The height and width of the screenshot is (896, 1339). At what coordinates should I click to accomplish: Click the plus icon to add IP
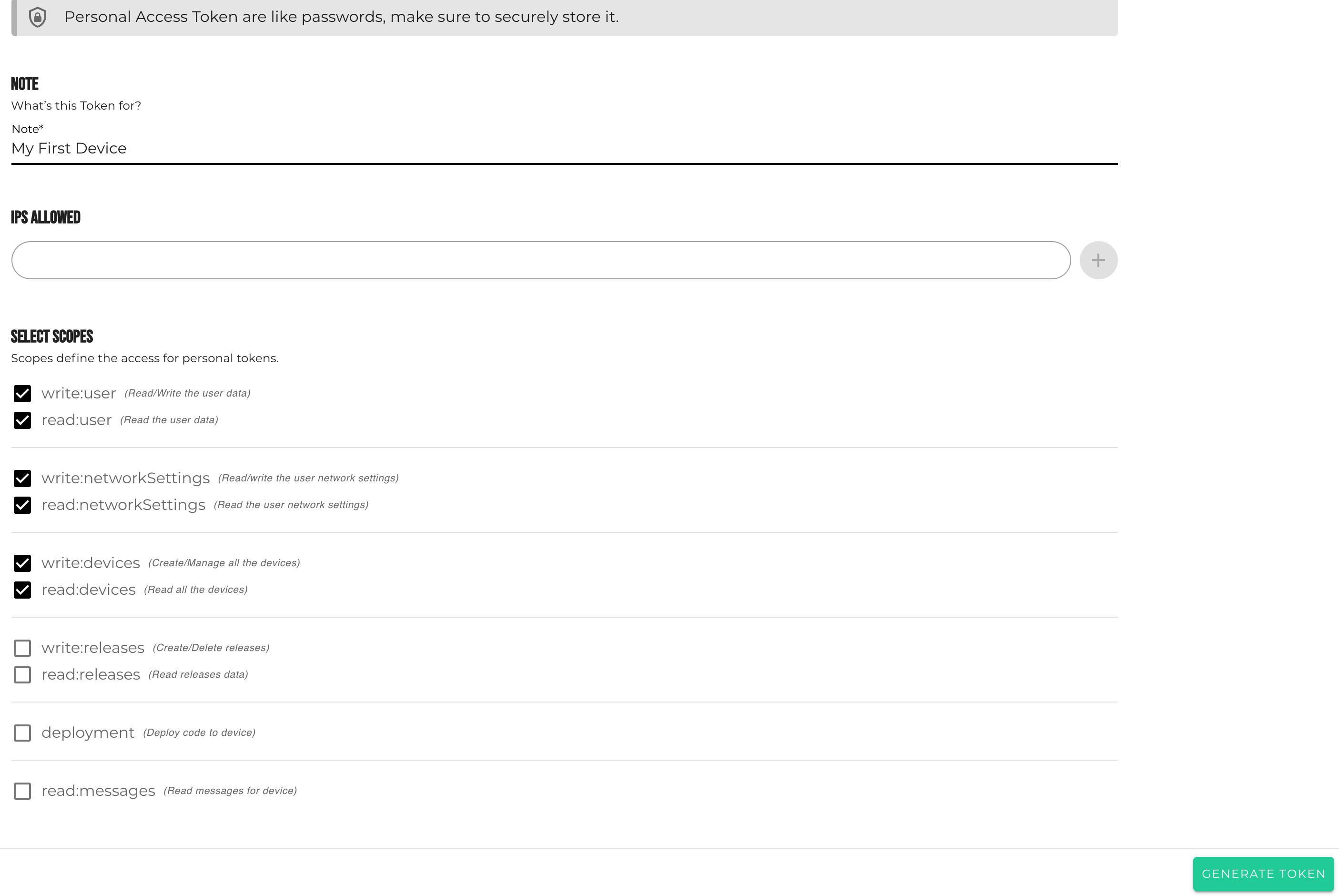coord(1098,261)
